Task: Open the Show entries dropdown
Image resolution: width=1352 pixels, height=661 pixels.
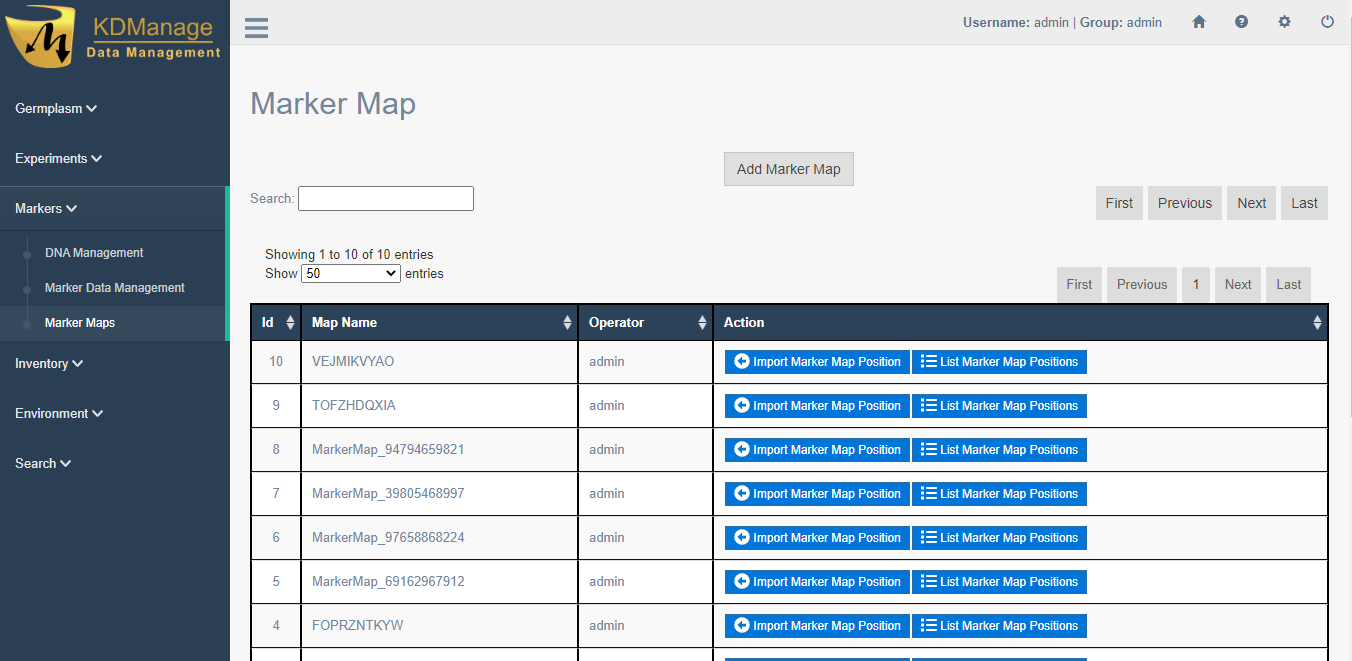Action: 350,273
